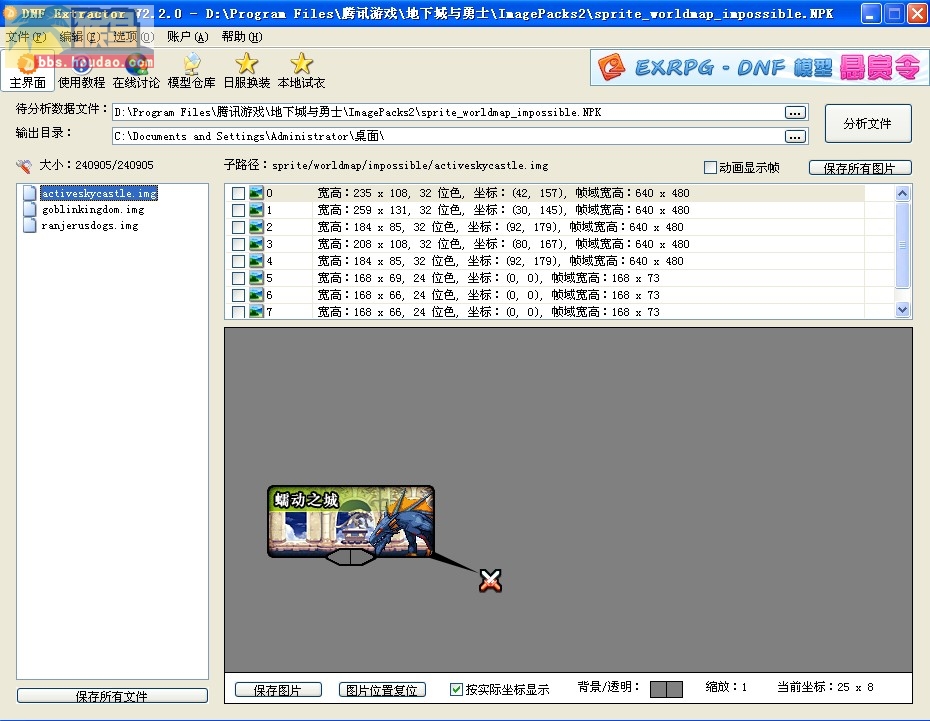
Task: Click the frame list vertical scrollbar thumb
Action: point(902,244)
